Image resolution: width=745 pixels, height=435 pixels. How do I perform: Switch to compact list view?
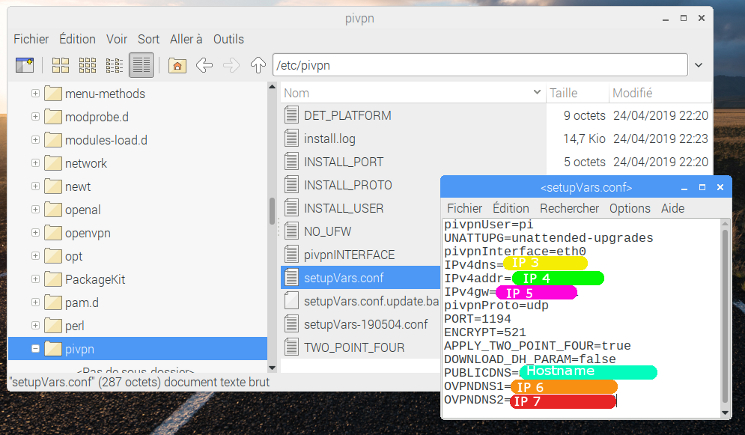(x=114, y=65)
